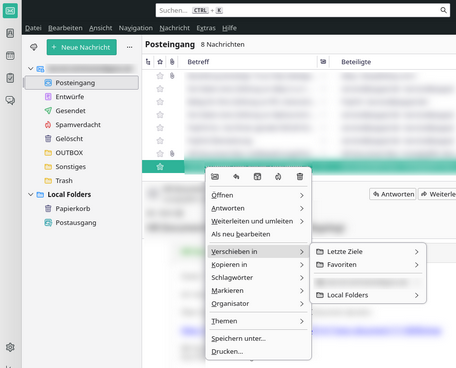Click the Neue Nachricht button
This screenshot has width=456, height=368.
click(82, 47)
